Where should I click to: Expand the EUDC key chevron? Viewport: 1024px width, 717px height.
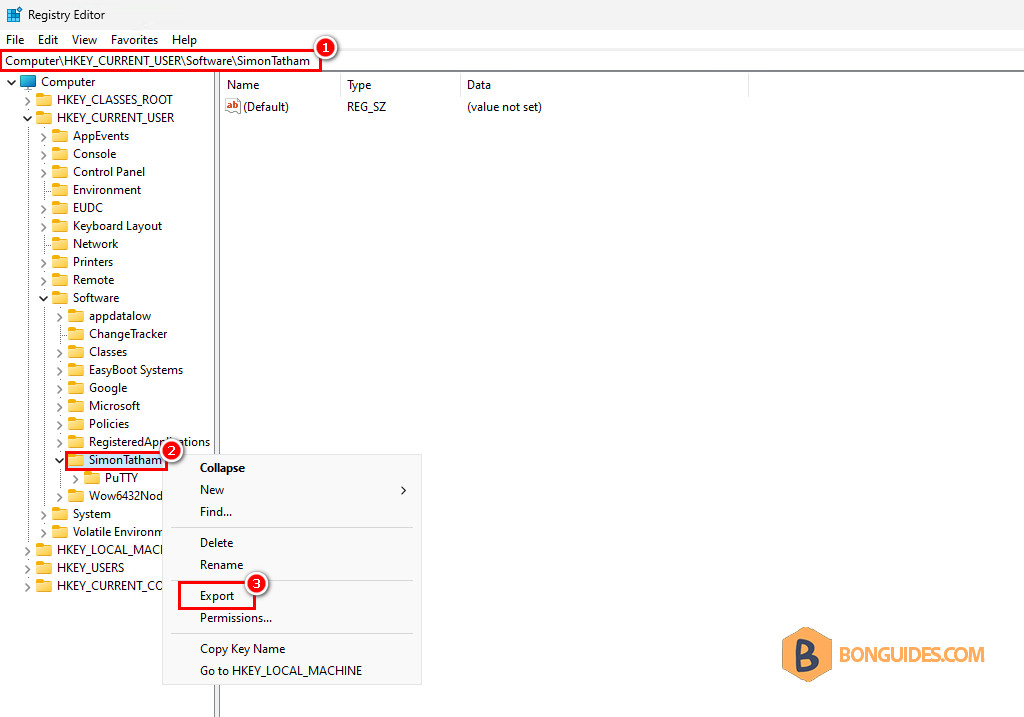point(44,208)
